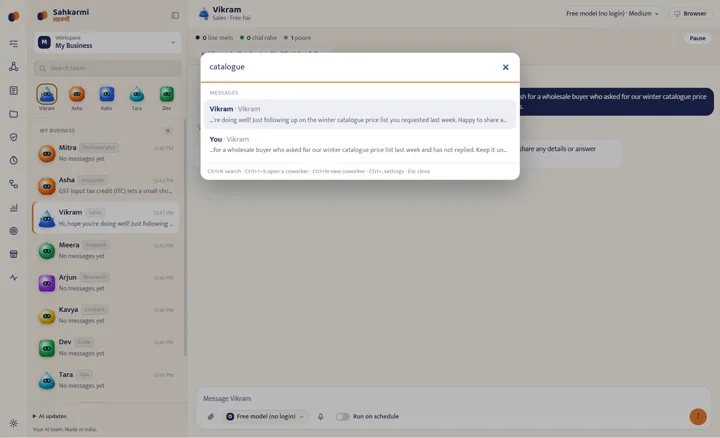720x438 pixels.
Task: Open the You result about wholesale buyer
Action: pos(360,145)
